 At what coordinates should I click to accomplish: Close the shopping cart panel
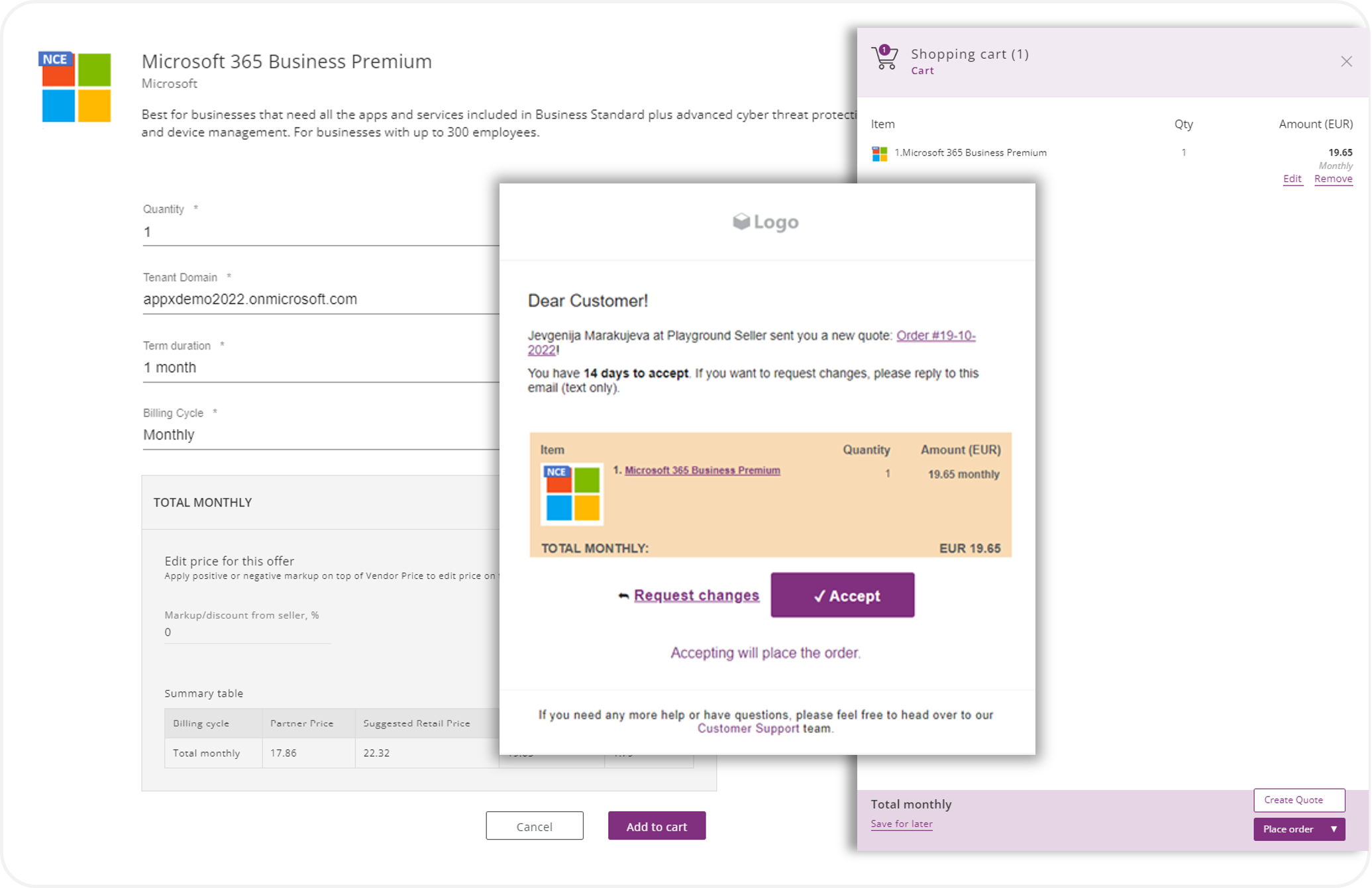point(1346,62)
